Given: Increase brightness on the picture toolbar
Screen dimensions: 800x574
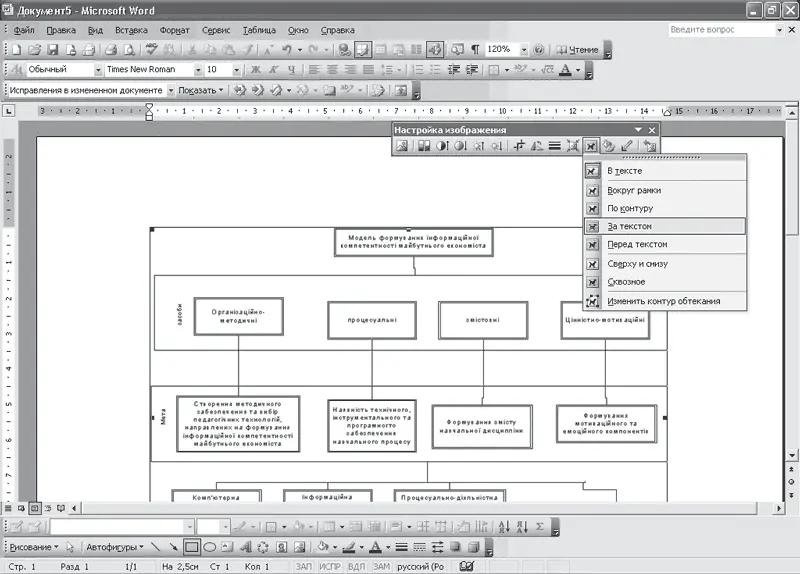Looking at the screenshot, I should pyautogui.click(x=479, y=146).
